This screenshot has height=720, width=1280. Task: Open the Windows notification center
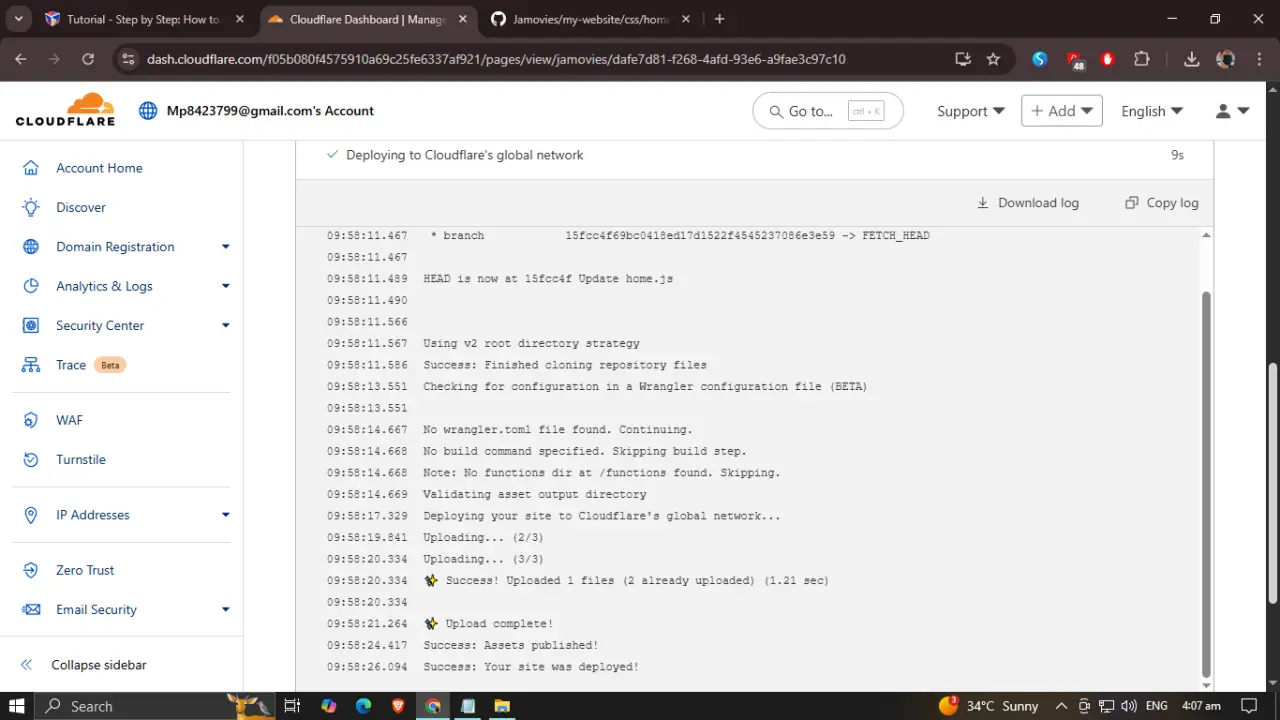pyautogui.click(x=1249, y=706)
